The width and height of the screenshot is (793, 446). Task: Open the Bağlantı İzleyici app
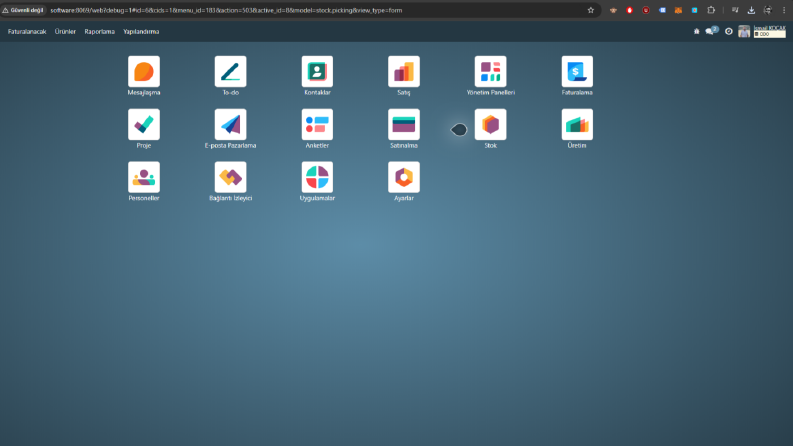231,177
